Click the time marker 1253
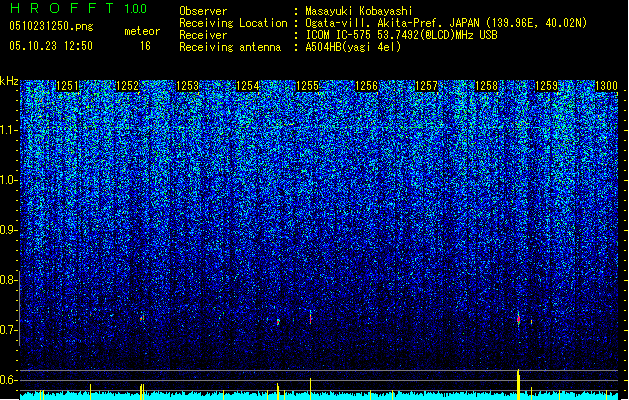 click(x=187, y=86)
